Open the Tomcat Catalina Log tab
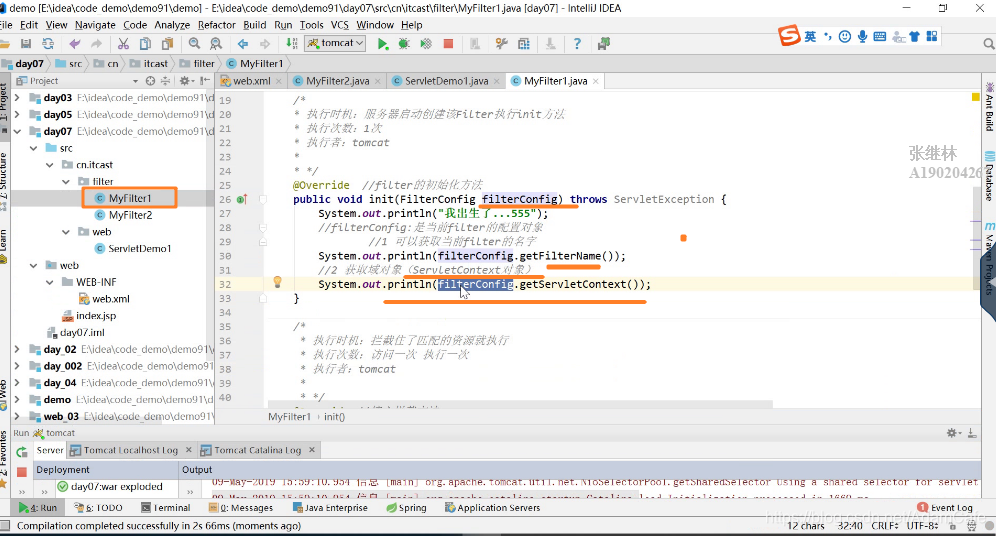996x536 pixels. pyautogui.click(x=257, y=450)
